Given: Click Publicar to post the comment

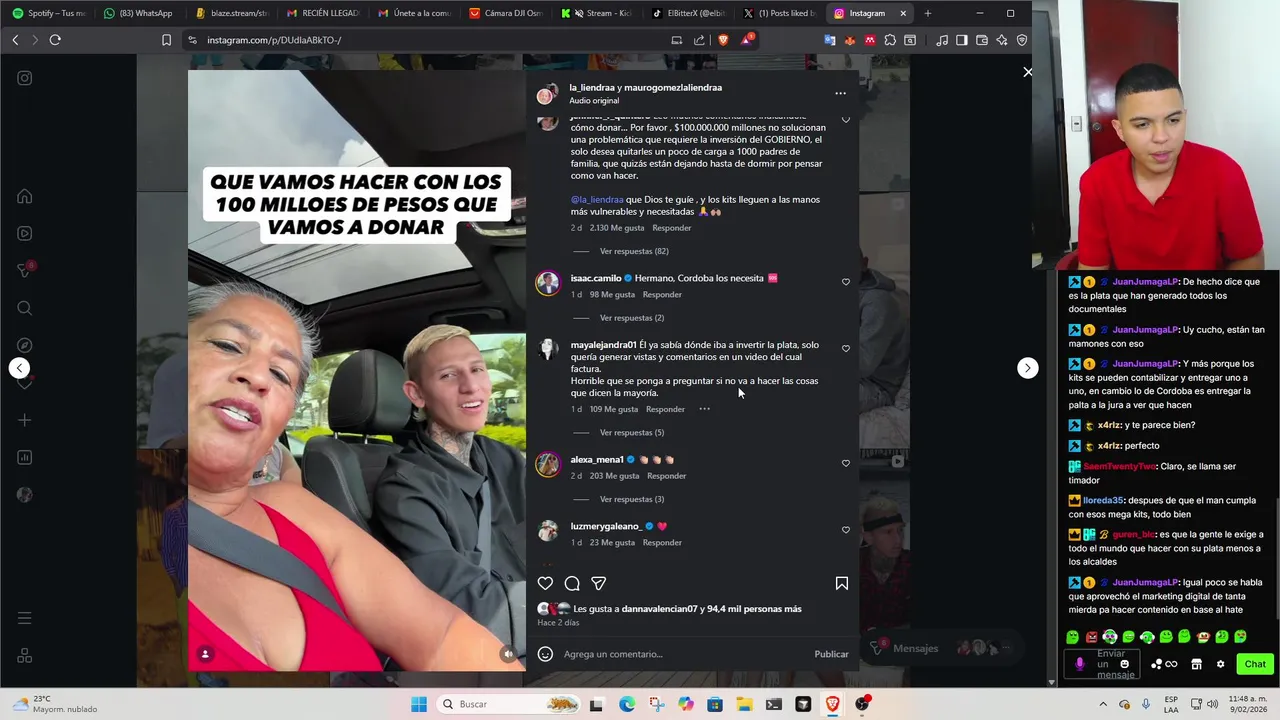Looking at the screenshot, I should [x=831, y=654].
